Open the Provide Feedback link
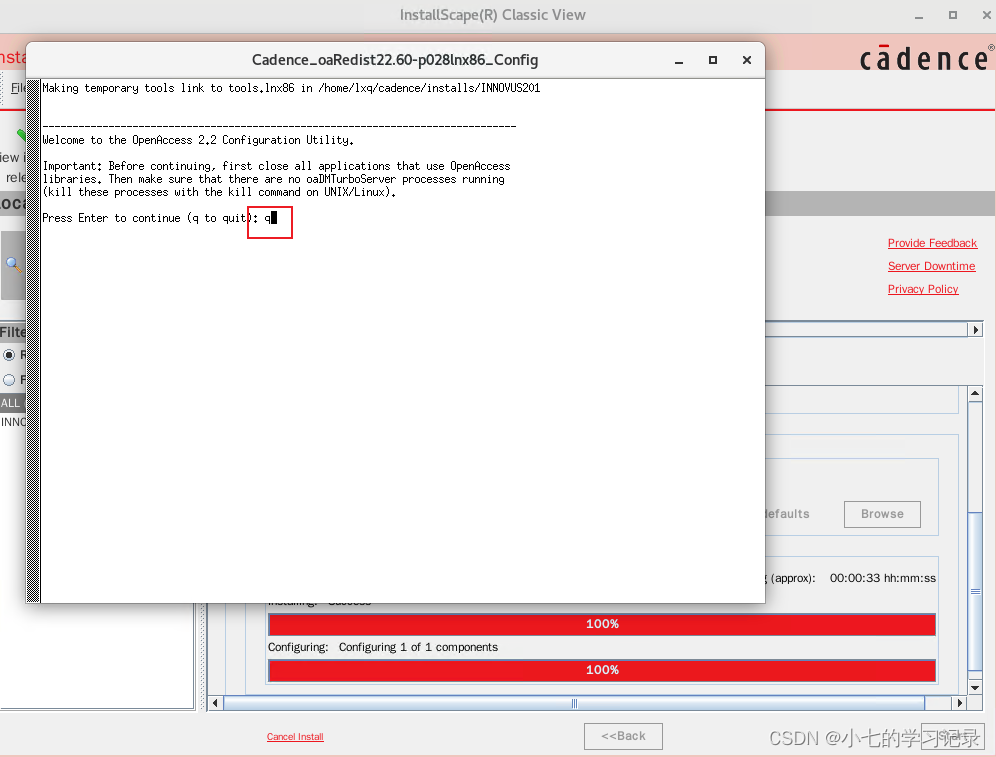Screen dimensions: 996x757 (932, 243)
